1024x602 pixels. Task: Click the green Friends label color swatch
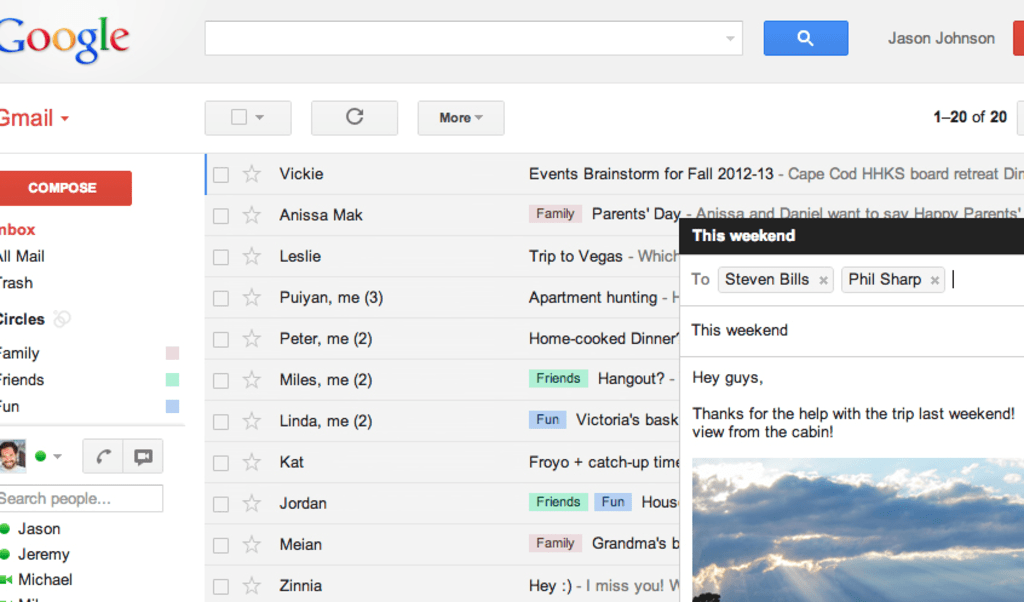point(172,380)
